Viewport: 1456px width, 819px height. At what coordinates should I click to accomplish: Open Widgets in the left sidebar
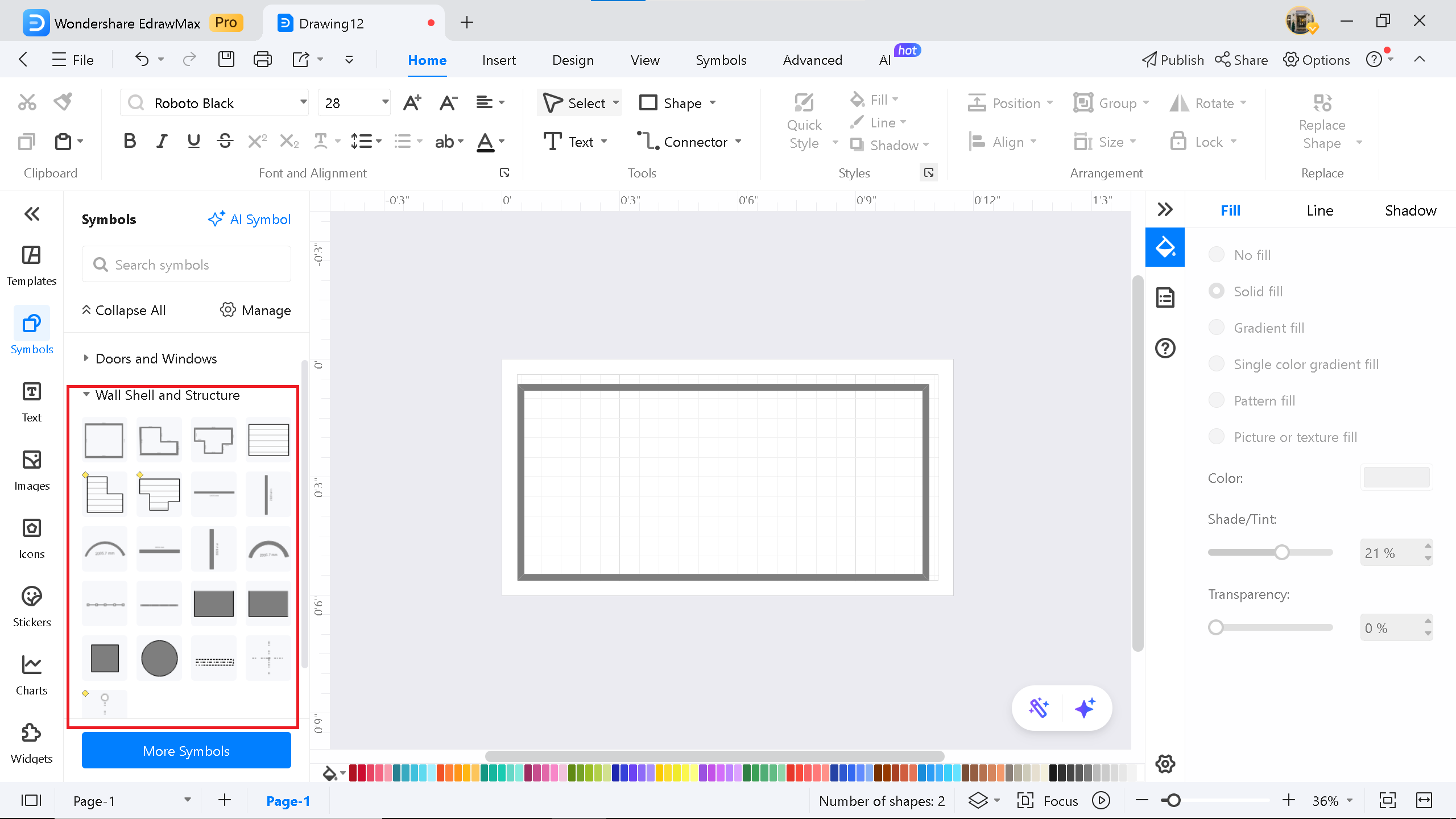coord(32,743)
